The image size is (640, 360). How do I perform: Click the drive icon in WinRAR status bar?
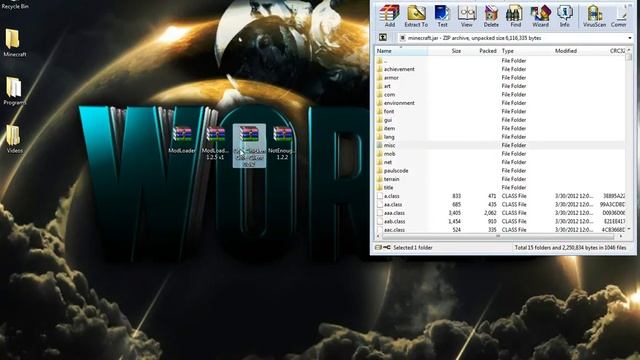pos(378,247)
